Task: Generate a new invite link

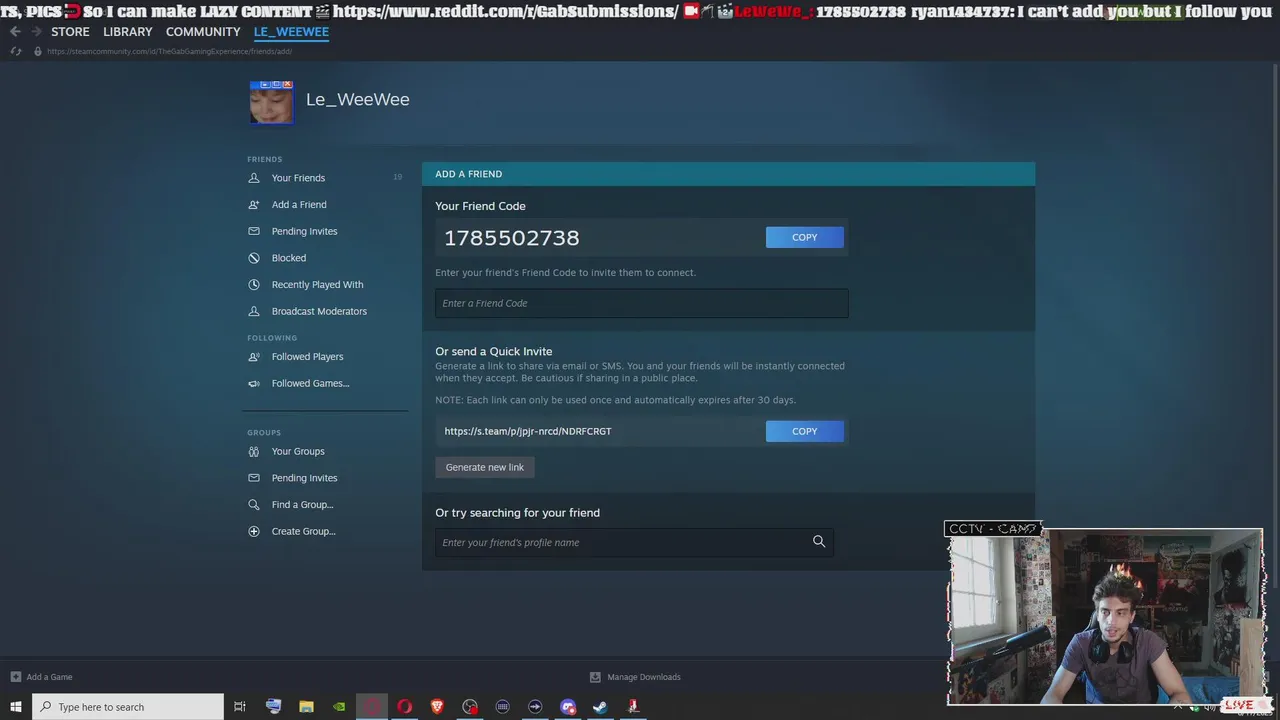Action: click(485, 467)
